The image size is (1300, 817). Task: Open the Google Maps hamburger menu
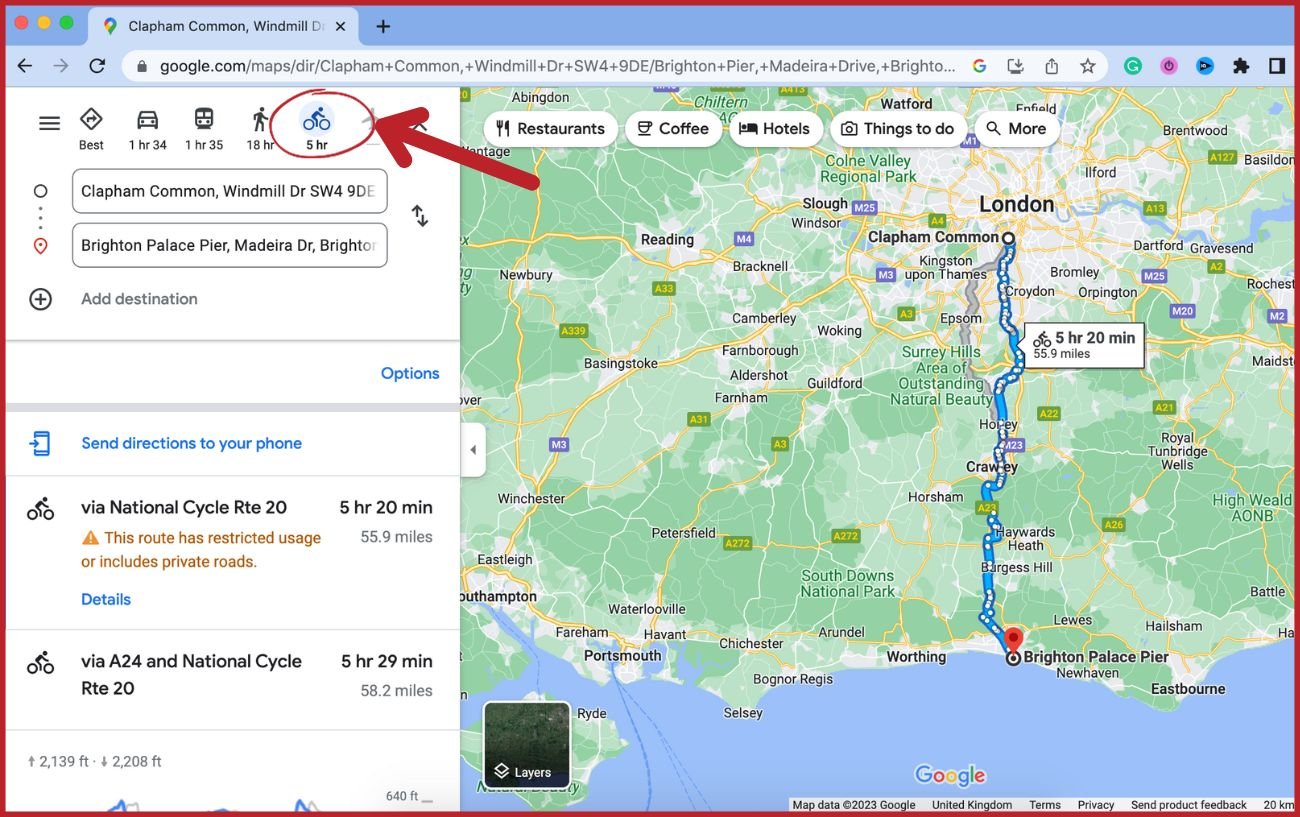click(x=49, y=123)
